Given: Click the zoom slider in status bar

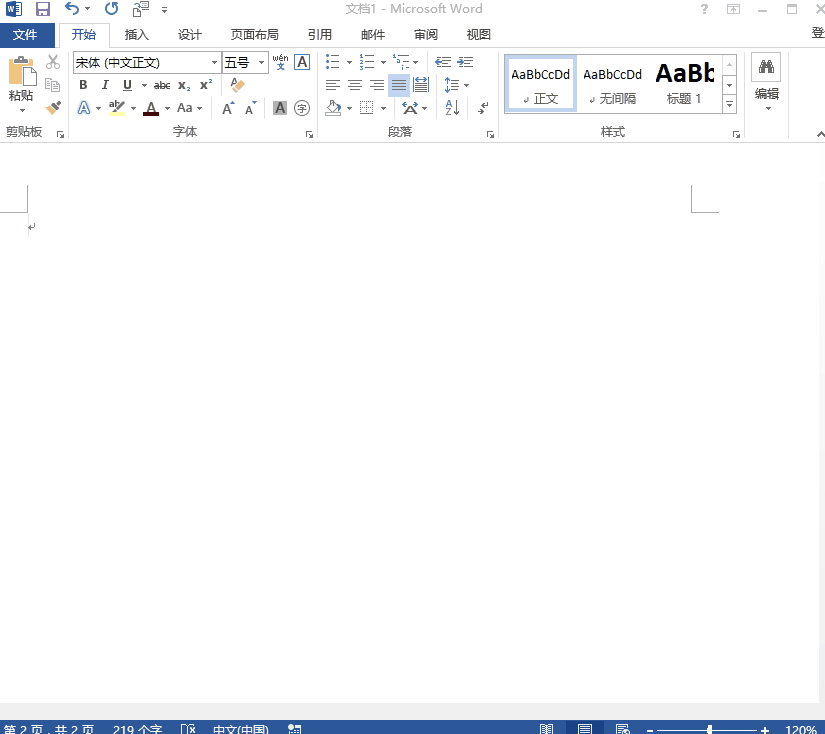Looking at the screenshot, I should click(710, 730).
